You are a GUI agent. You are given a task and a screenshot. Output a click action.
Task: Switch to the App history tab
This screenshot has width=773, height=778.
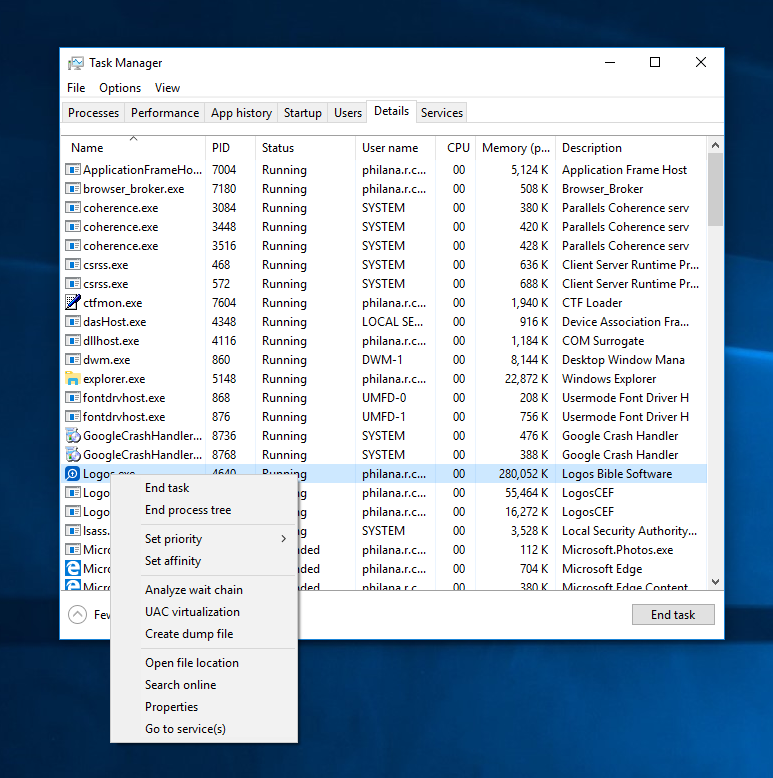click(x=241, y=113)
